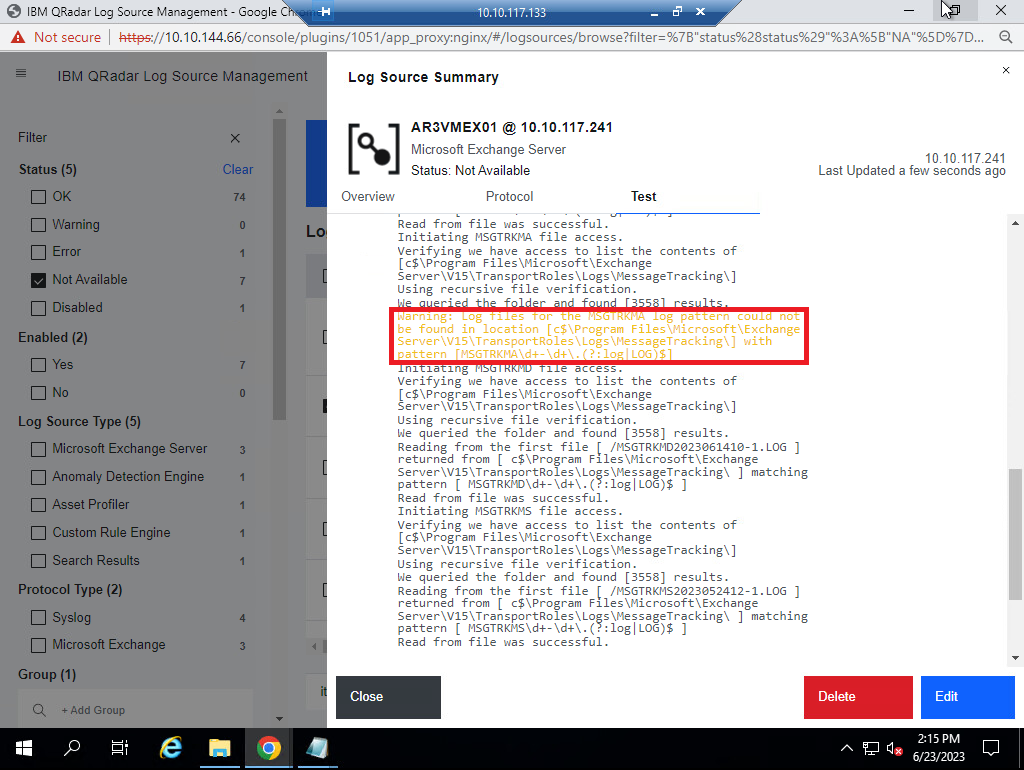Viewport: 1024px width, 770px height.
Task: Restore the remote session bar window
Action: pos(677,12)
